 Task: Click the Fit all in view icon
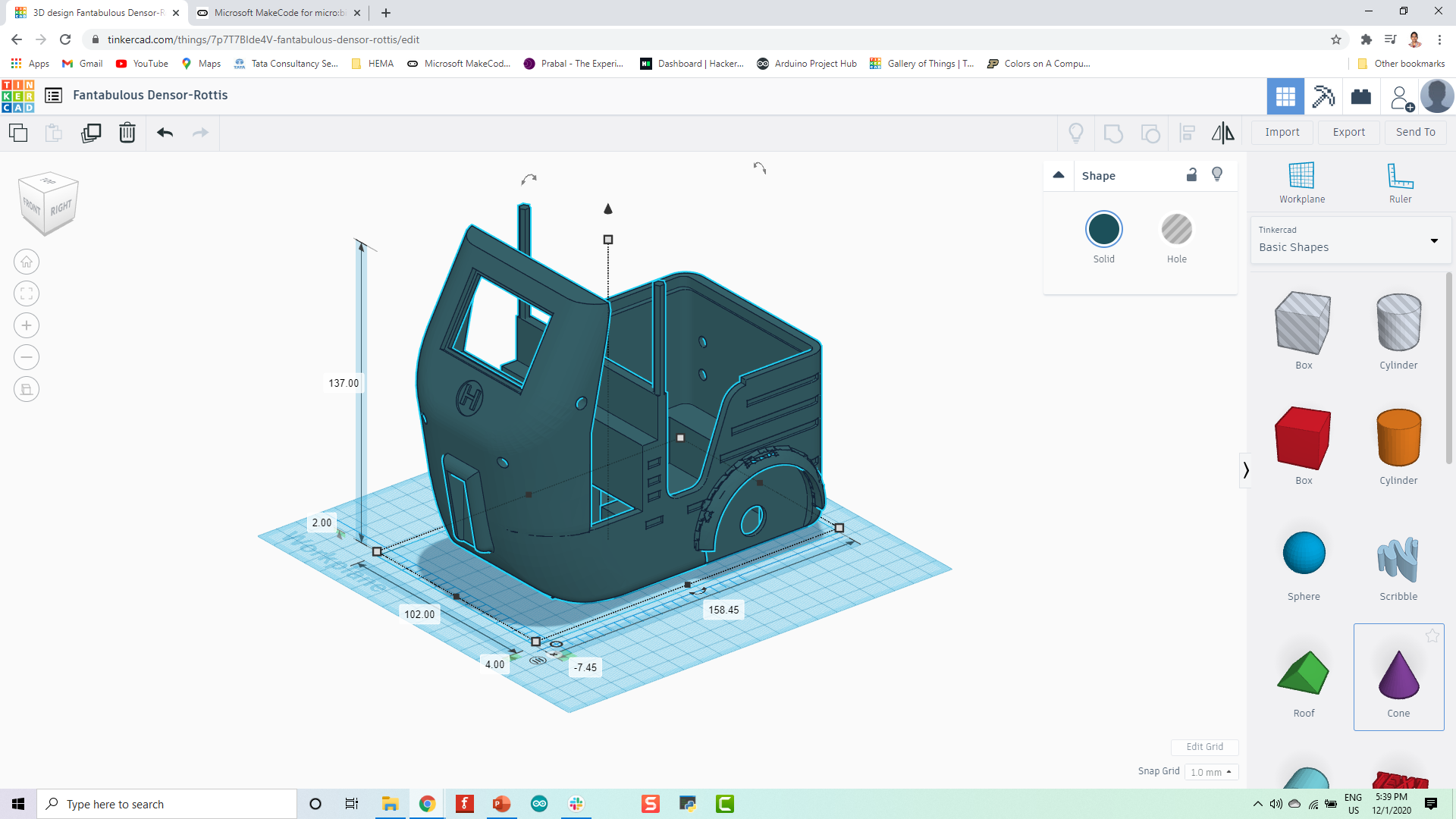(27, 294)
